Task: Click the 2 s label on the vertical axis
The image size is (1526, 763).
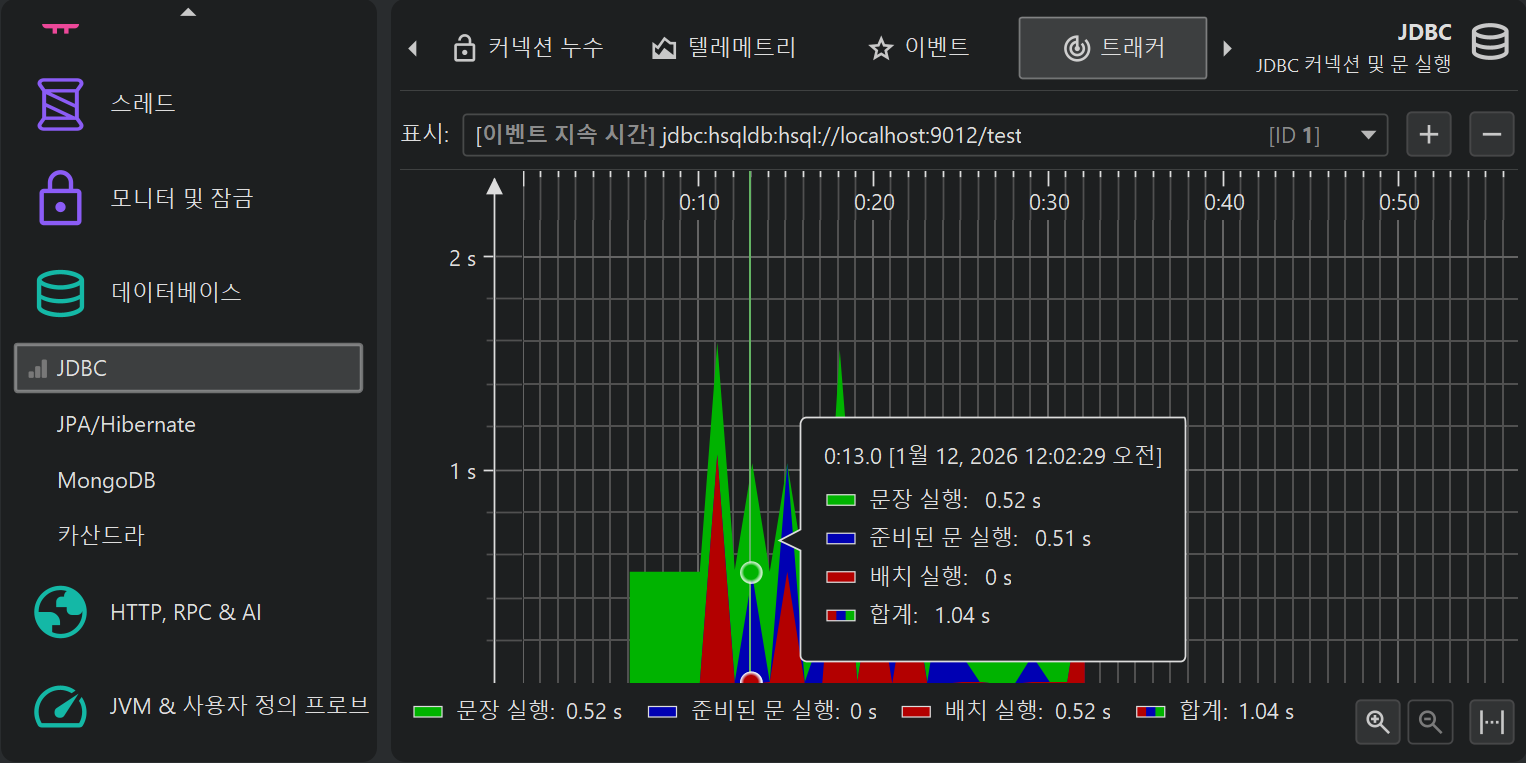Action: [x=463, y=258]
